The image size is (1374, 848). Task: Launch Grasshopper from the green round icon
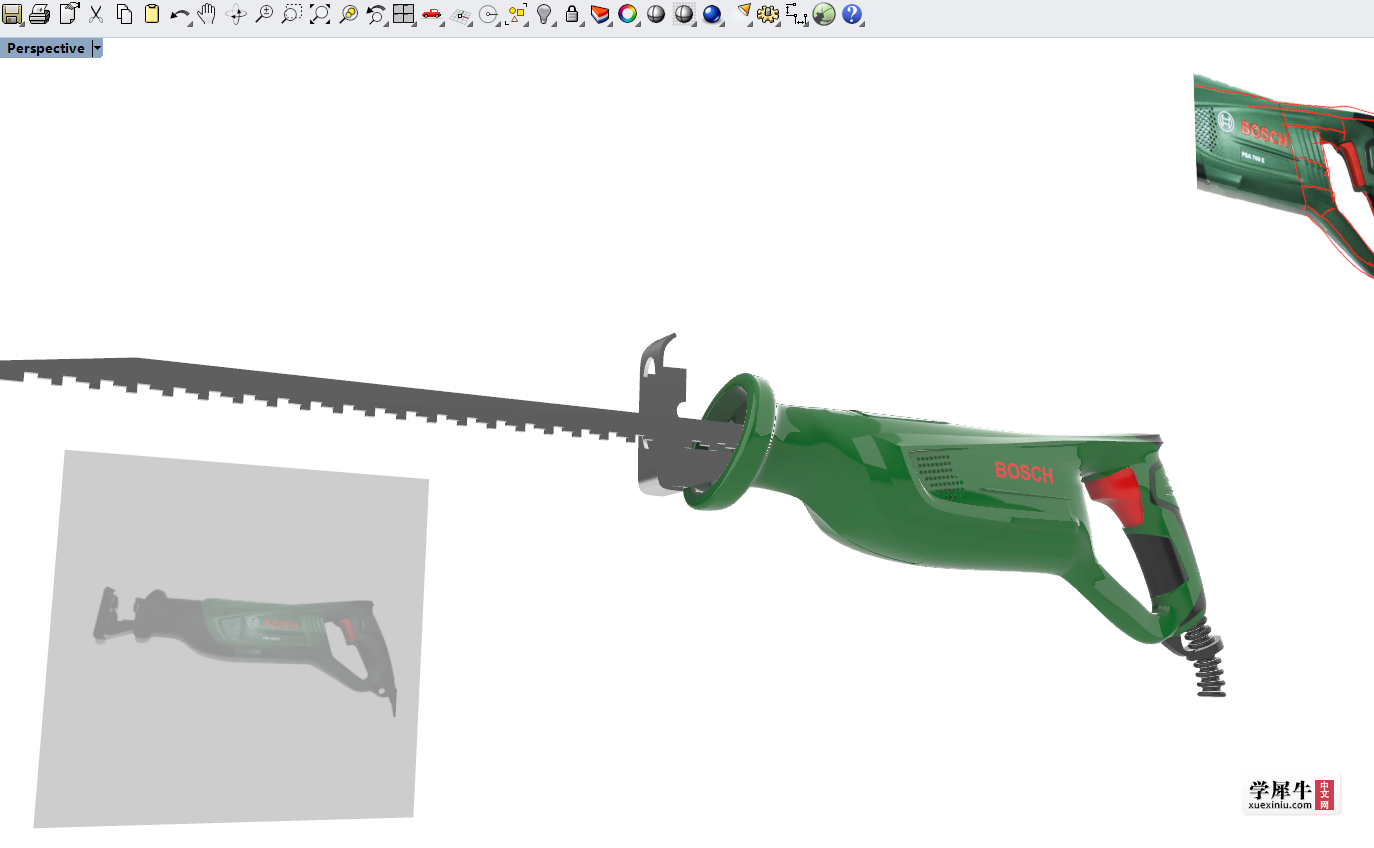coord(824,14)
